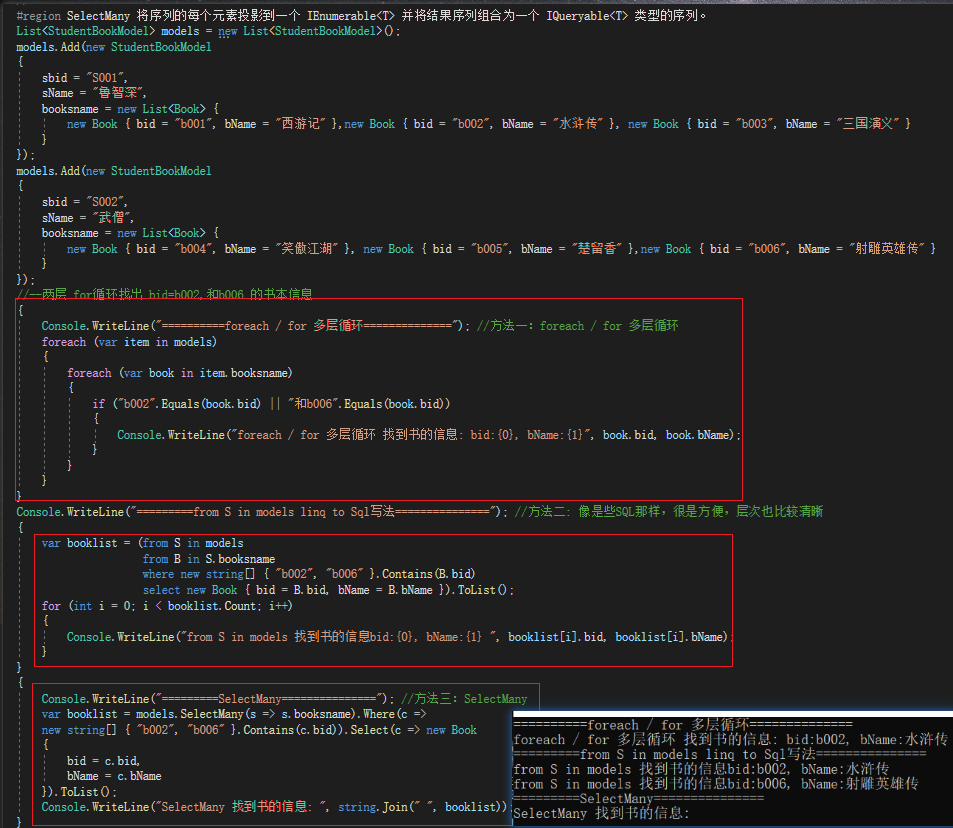Click the sbid = "S002" assignment
This screenshot has height=828, width=953.
[84, 202]
